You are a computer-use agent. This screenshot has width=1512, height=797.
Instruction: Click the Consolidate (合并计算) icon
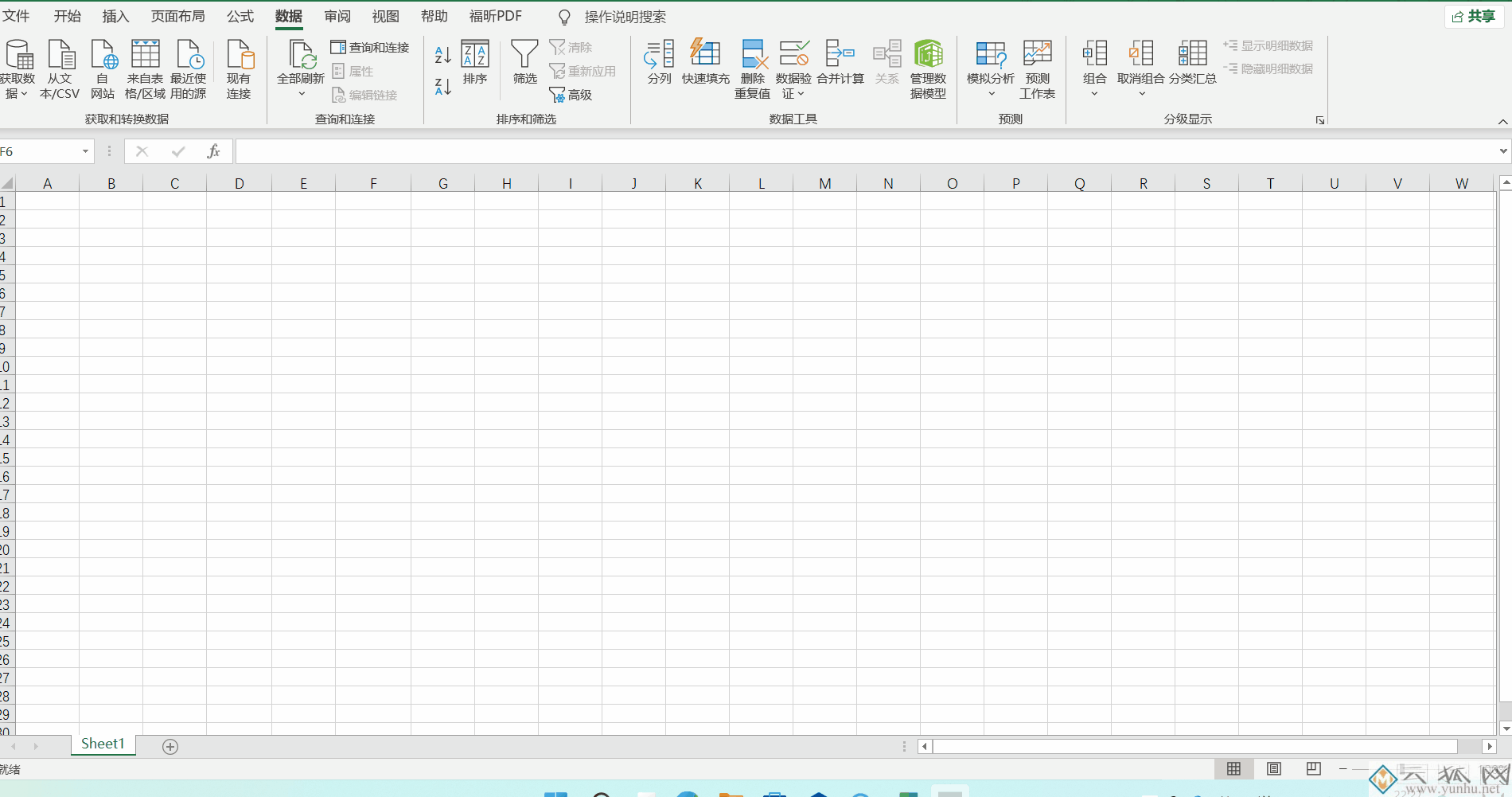[840, 54]
